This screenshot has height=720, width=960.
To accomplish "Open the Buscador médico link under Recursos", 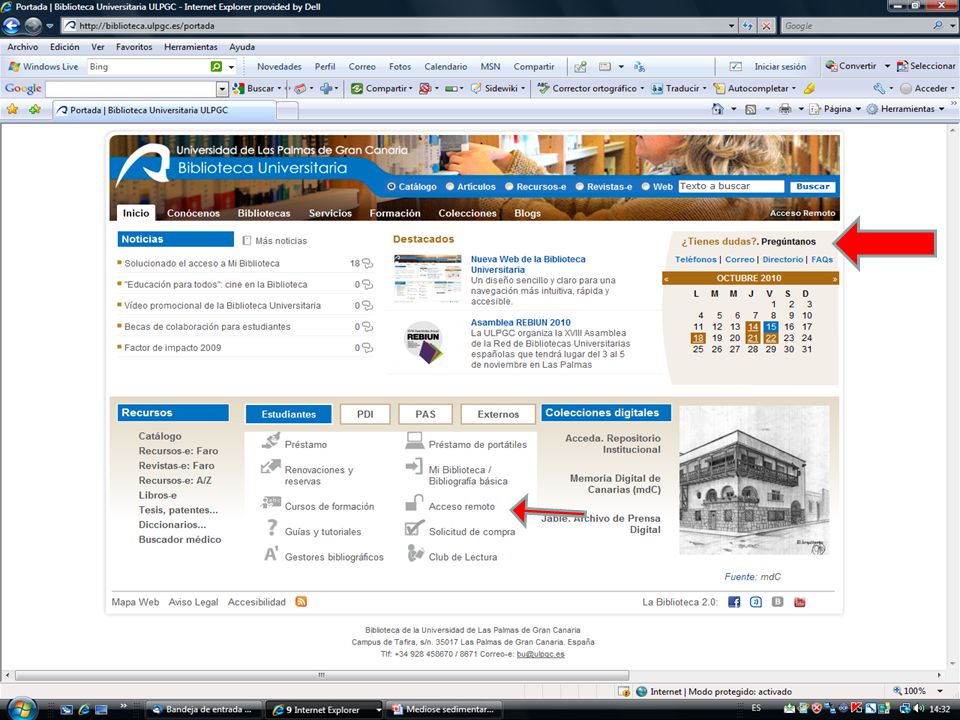I will click(x=179, y=539).
